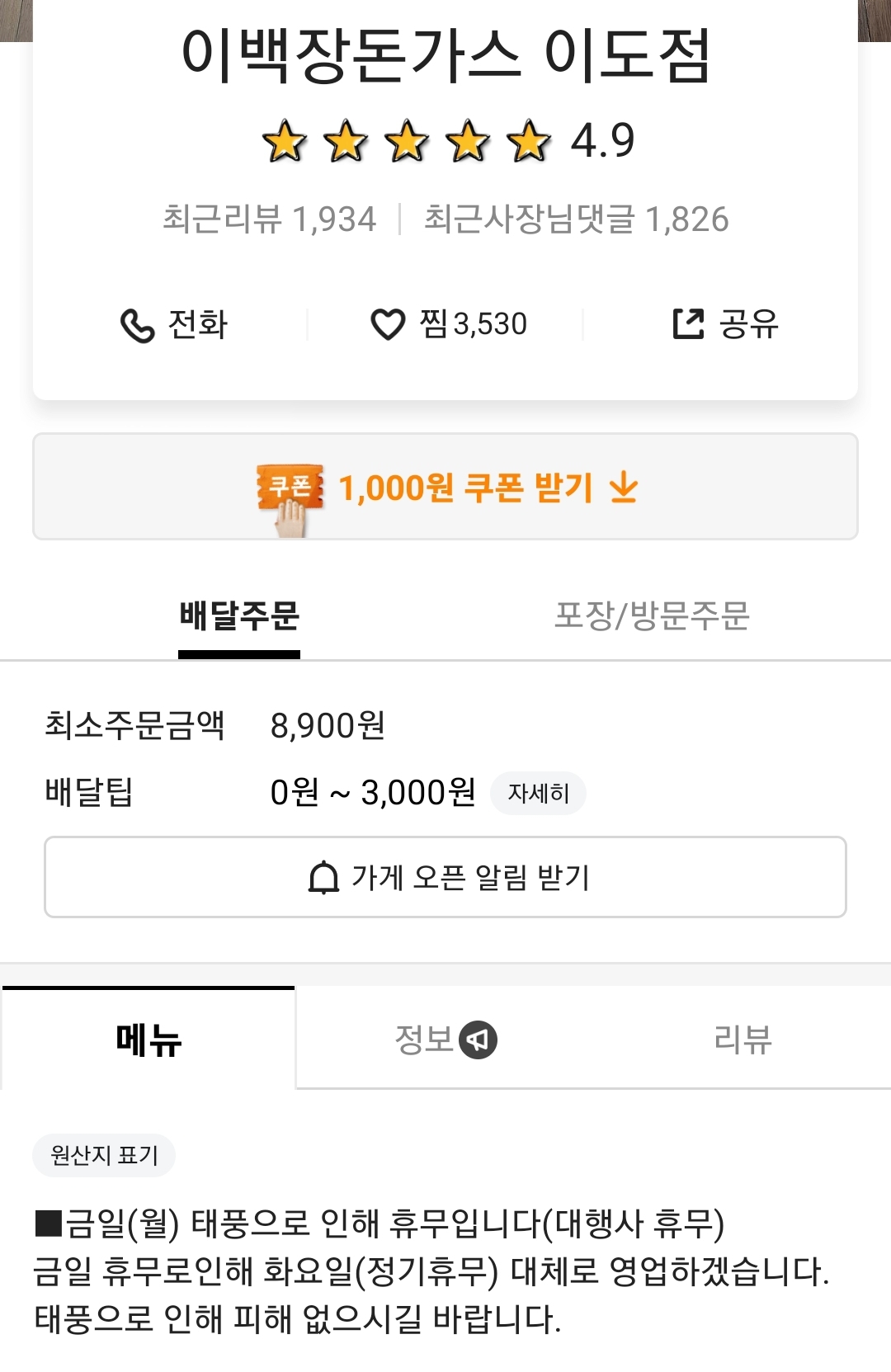
Task: Open 최근사장님댓글 1,826 count
Action: pos(576,219)
